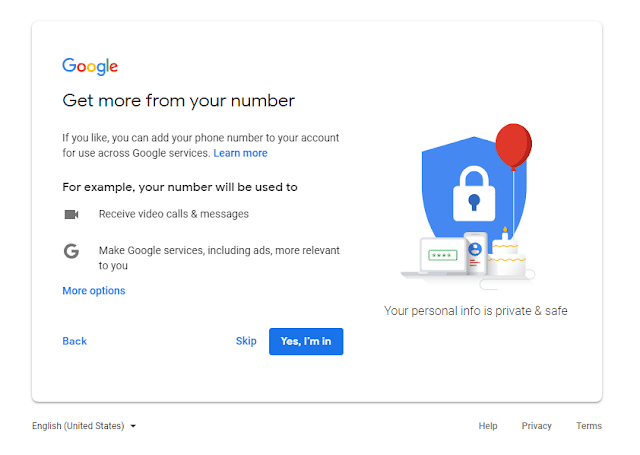Click 'Your personal info is private & safe' caption
The width and height of the screenshot is (640, 455).
(476, 311)
